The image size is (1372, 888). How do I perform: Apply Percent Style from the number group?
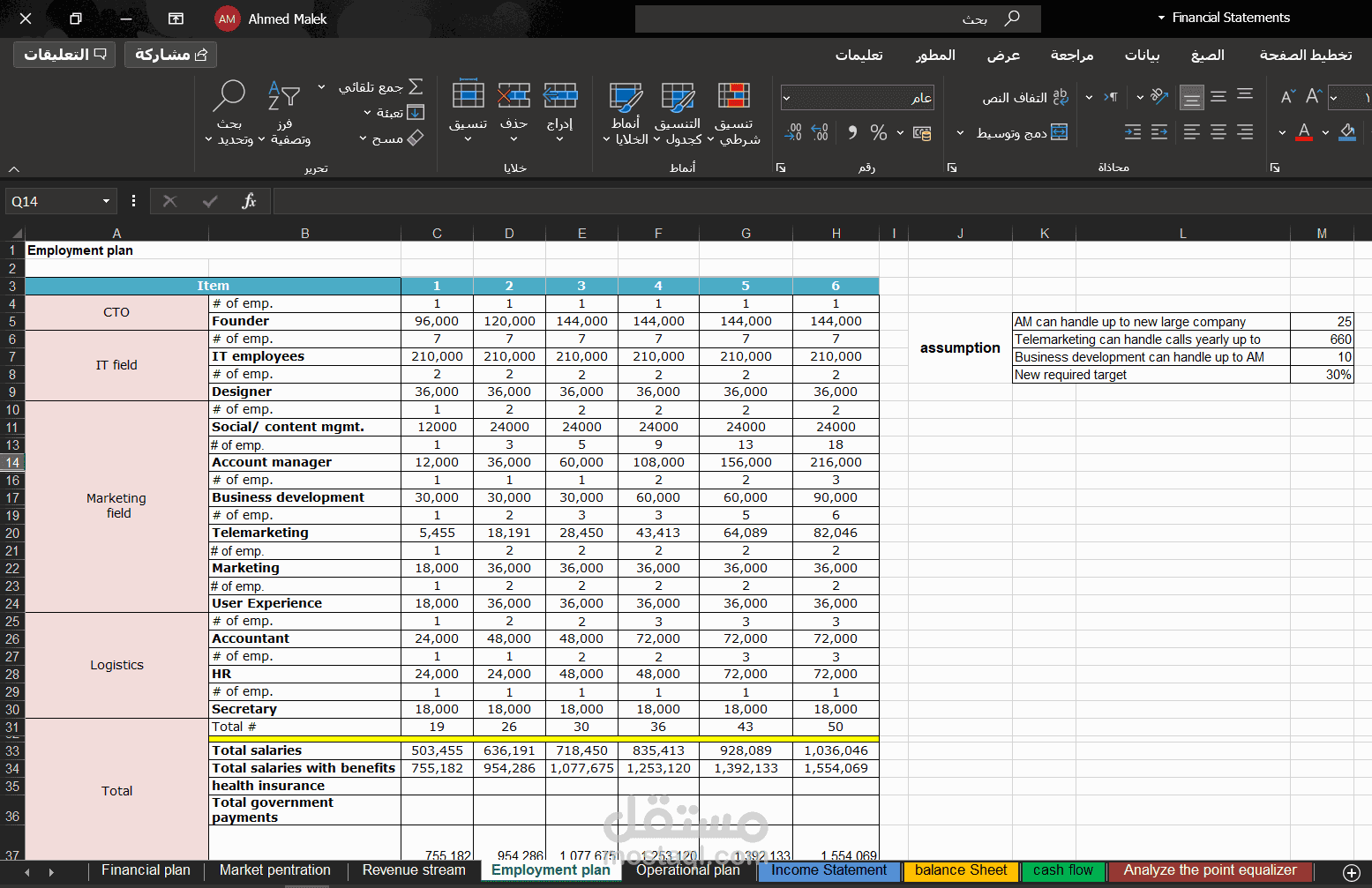(x=877, y=132)
